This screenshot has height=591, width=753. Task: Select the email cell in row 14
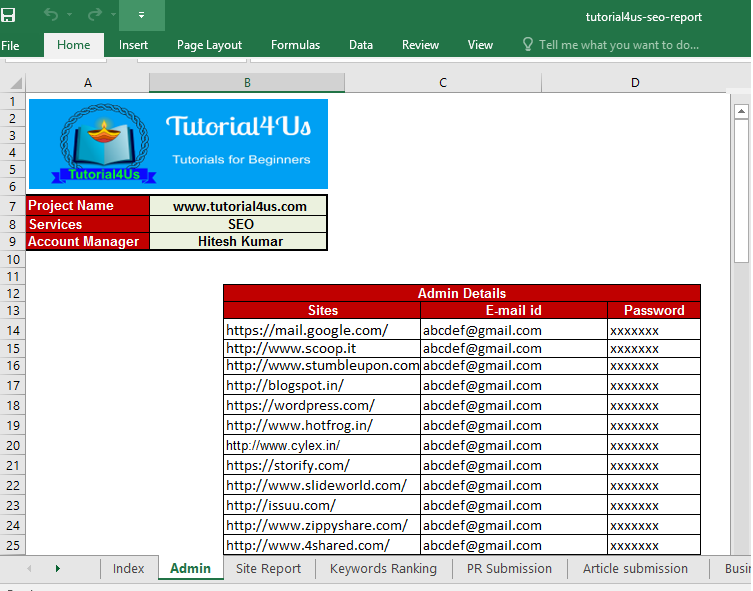pos(513,330)
